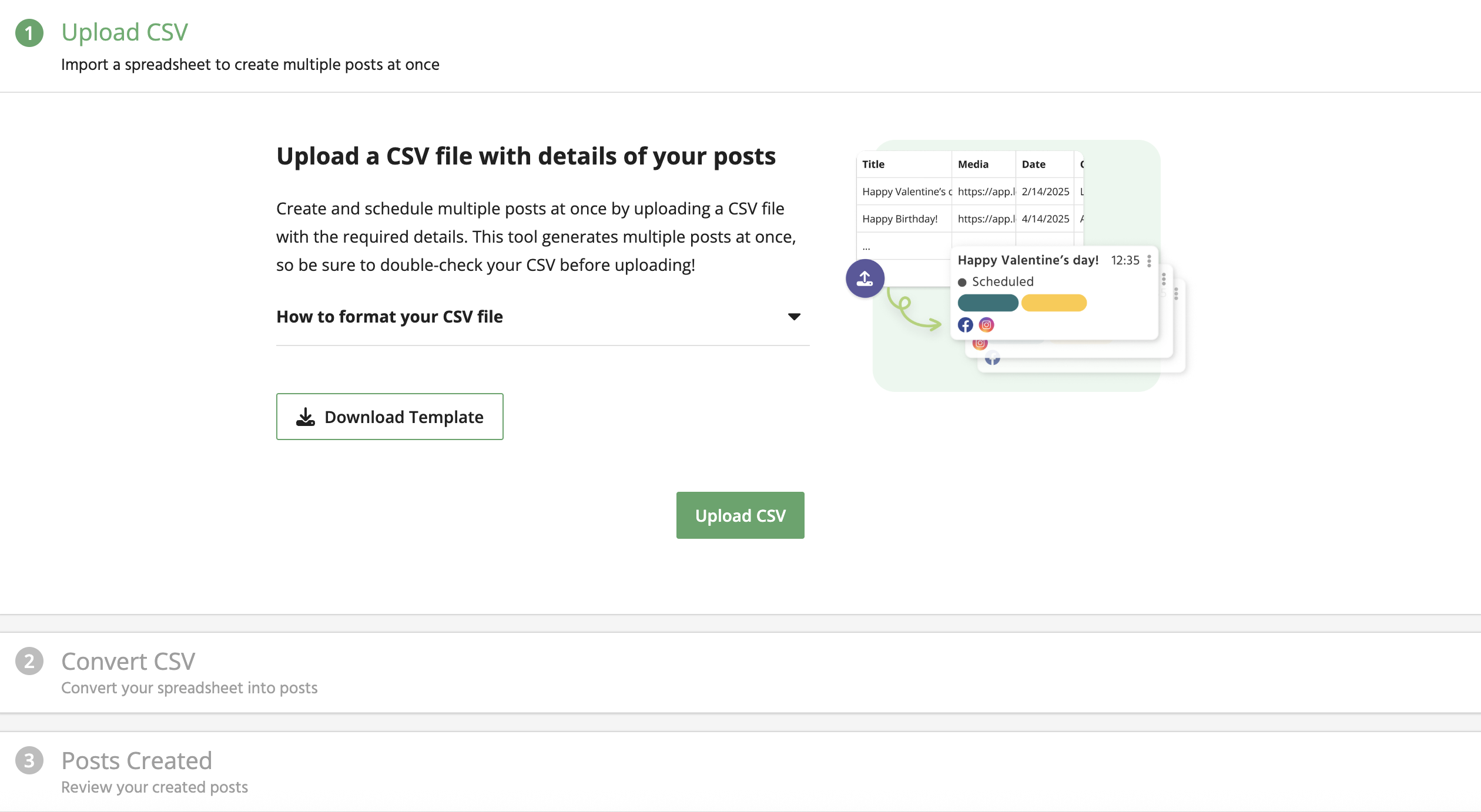This screenshot has height=812, width=1481.
Task: Click the teal tag pill on the post card
Action: click(x=988, y=303)
